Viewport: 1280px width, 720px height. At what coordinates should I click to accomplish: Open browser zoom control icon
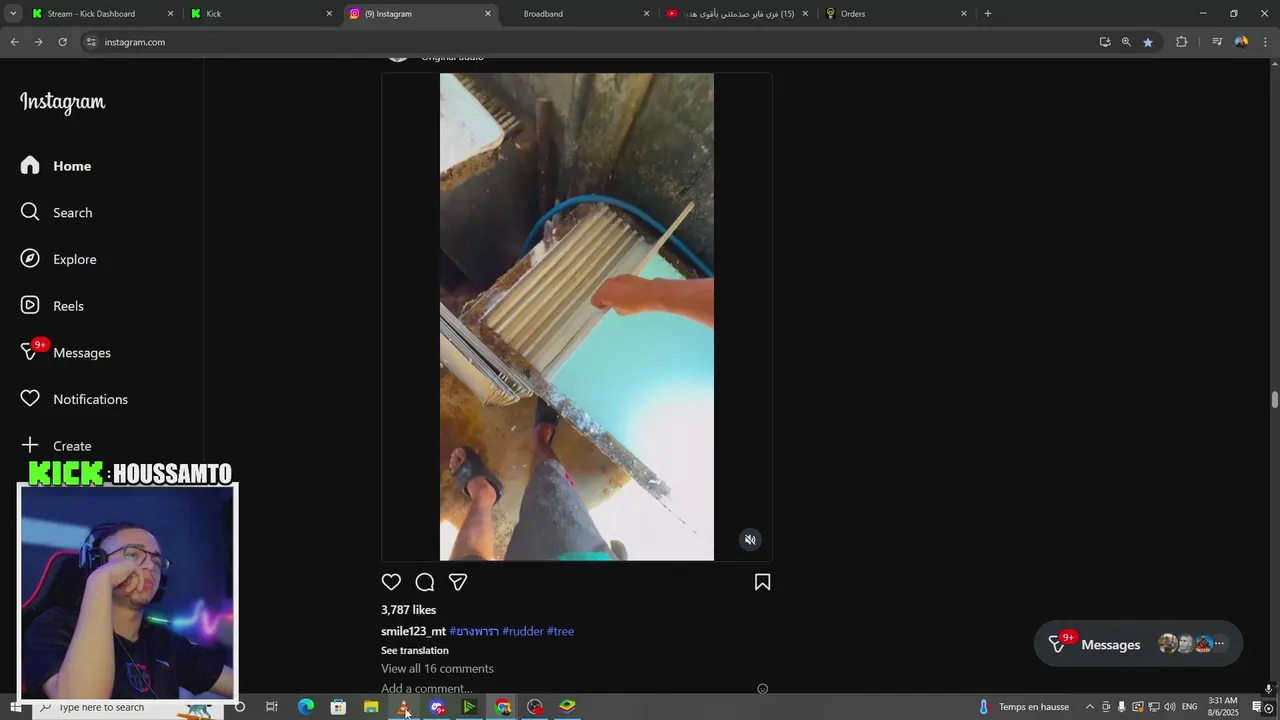tap(1126, 42)
